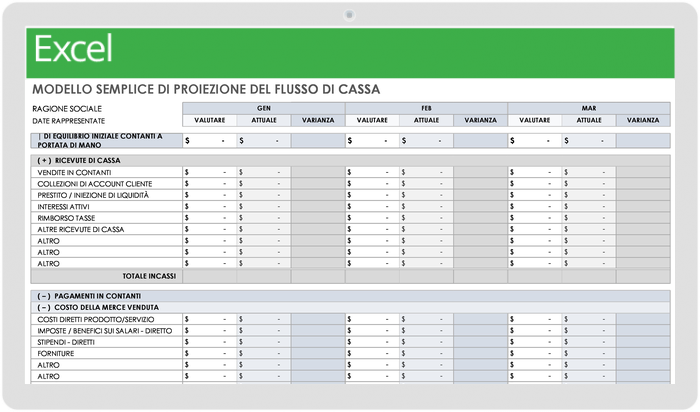
Task: Select MAR VARIANZA column header
Action: (x=643, y=120)
